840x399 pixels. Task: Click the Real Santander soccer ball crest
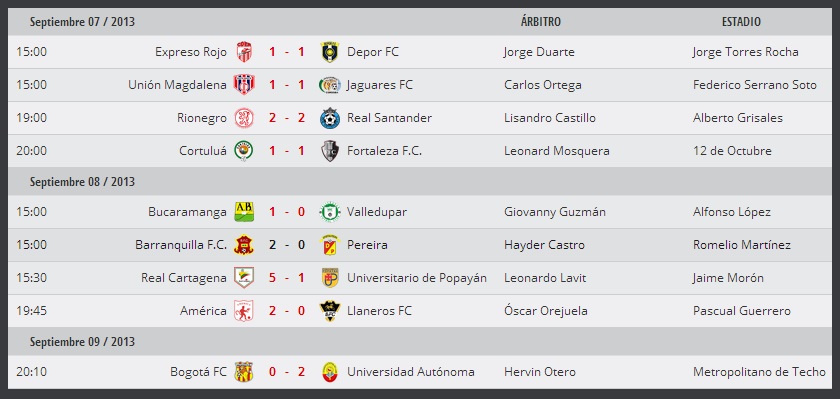tap(329, 118)
